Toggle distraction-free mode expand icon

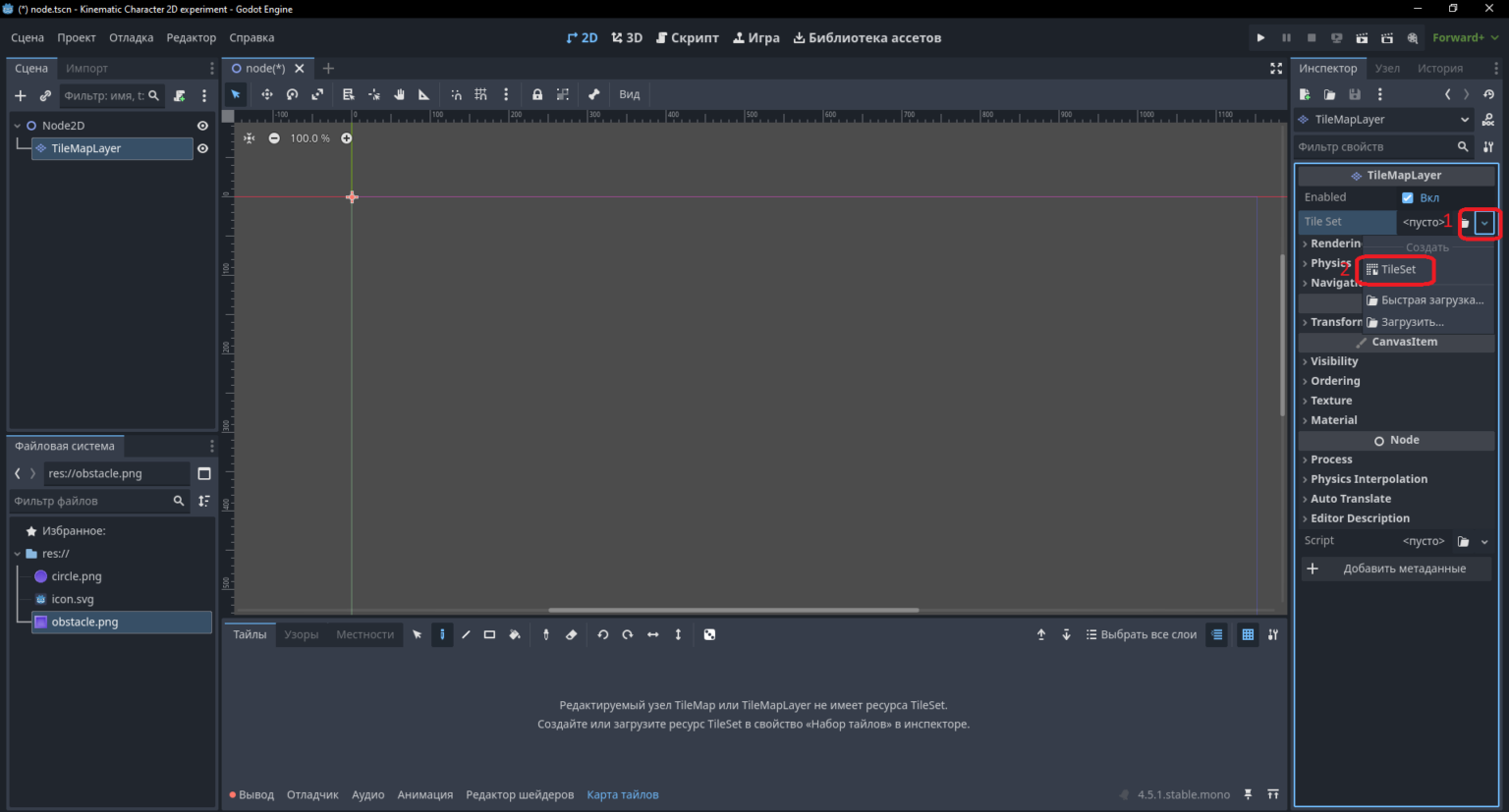click(1276, 68)
